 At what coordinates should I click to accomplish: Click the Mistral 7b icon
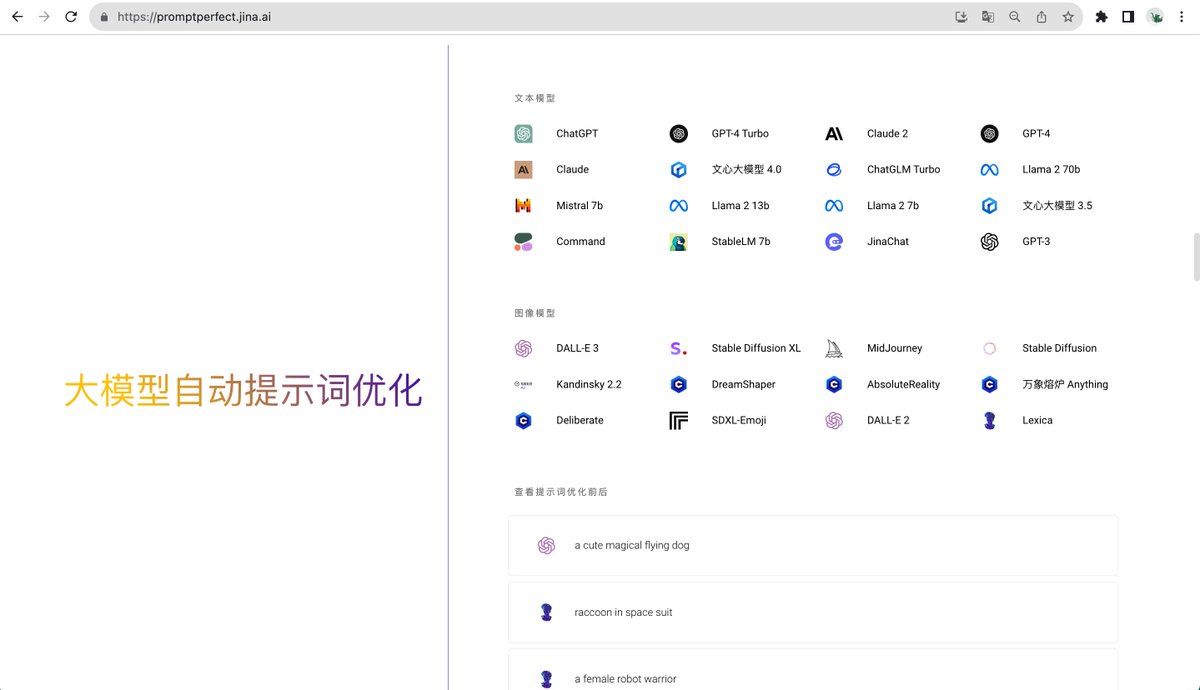click(x=523, y=206)
